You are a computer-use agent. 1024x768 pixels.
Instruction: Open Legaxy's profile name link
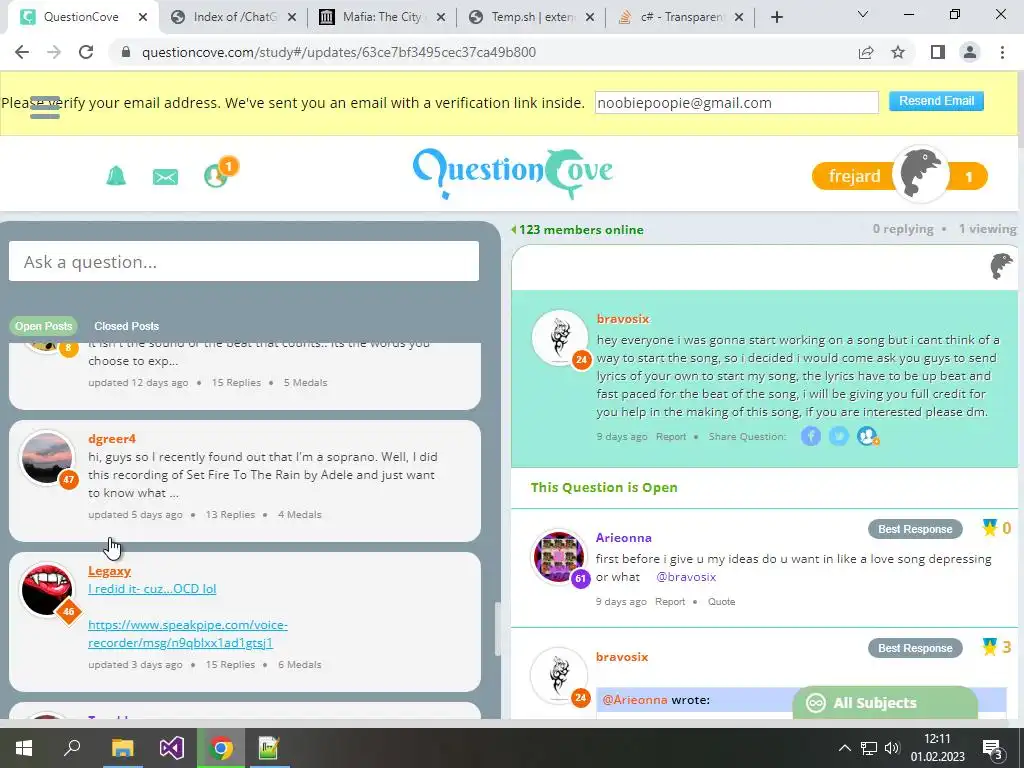pyautogui.click(x=109, y=571)
